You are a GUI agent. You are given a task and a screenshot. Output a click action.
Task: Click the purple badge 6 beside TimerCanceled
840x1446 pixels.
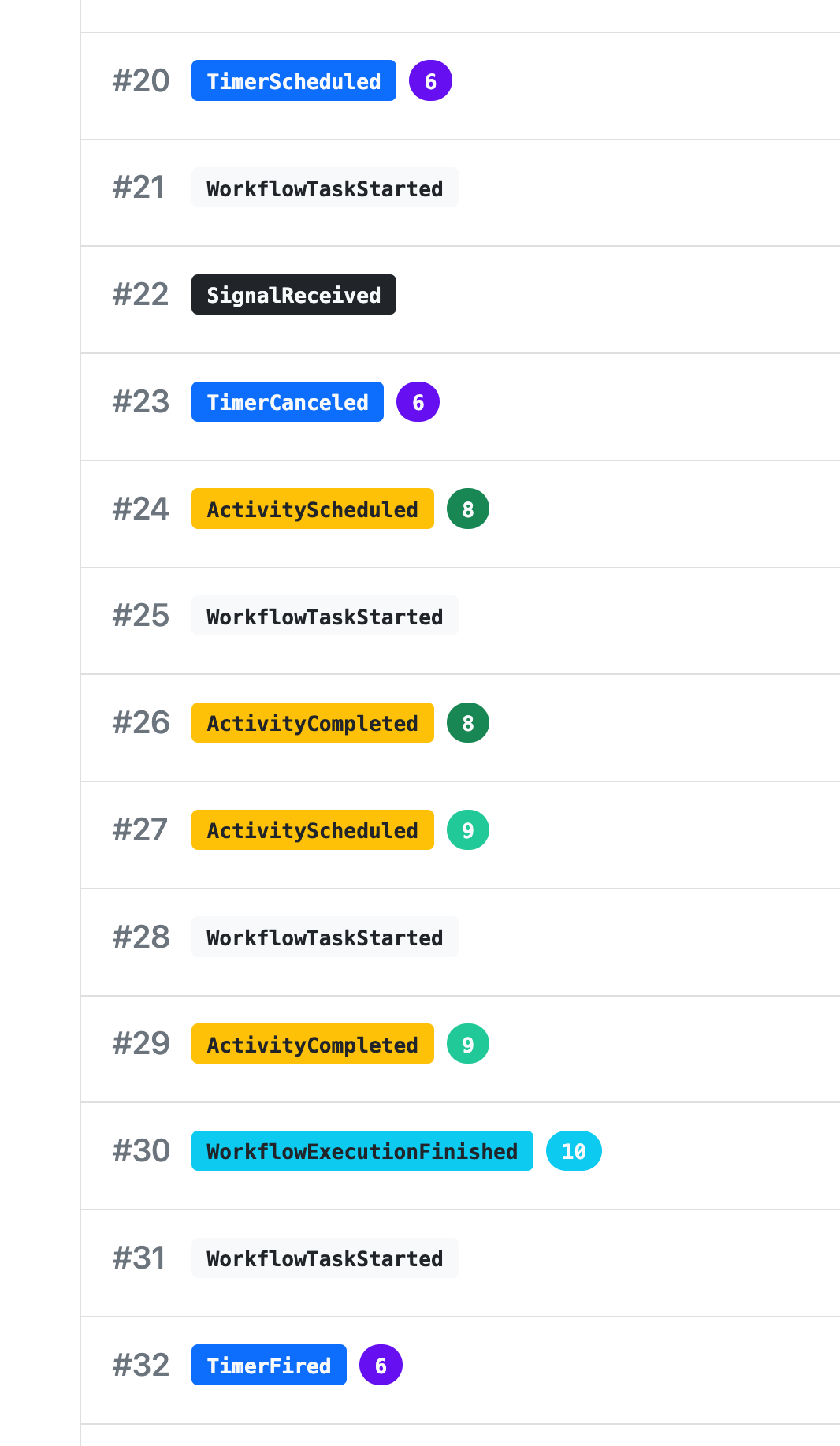point(418,401)
